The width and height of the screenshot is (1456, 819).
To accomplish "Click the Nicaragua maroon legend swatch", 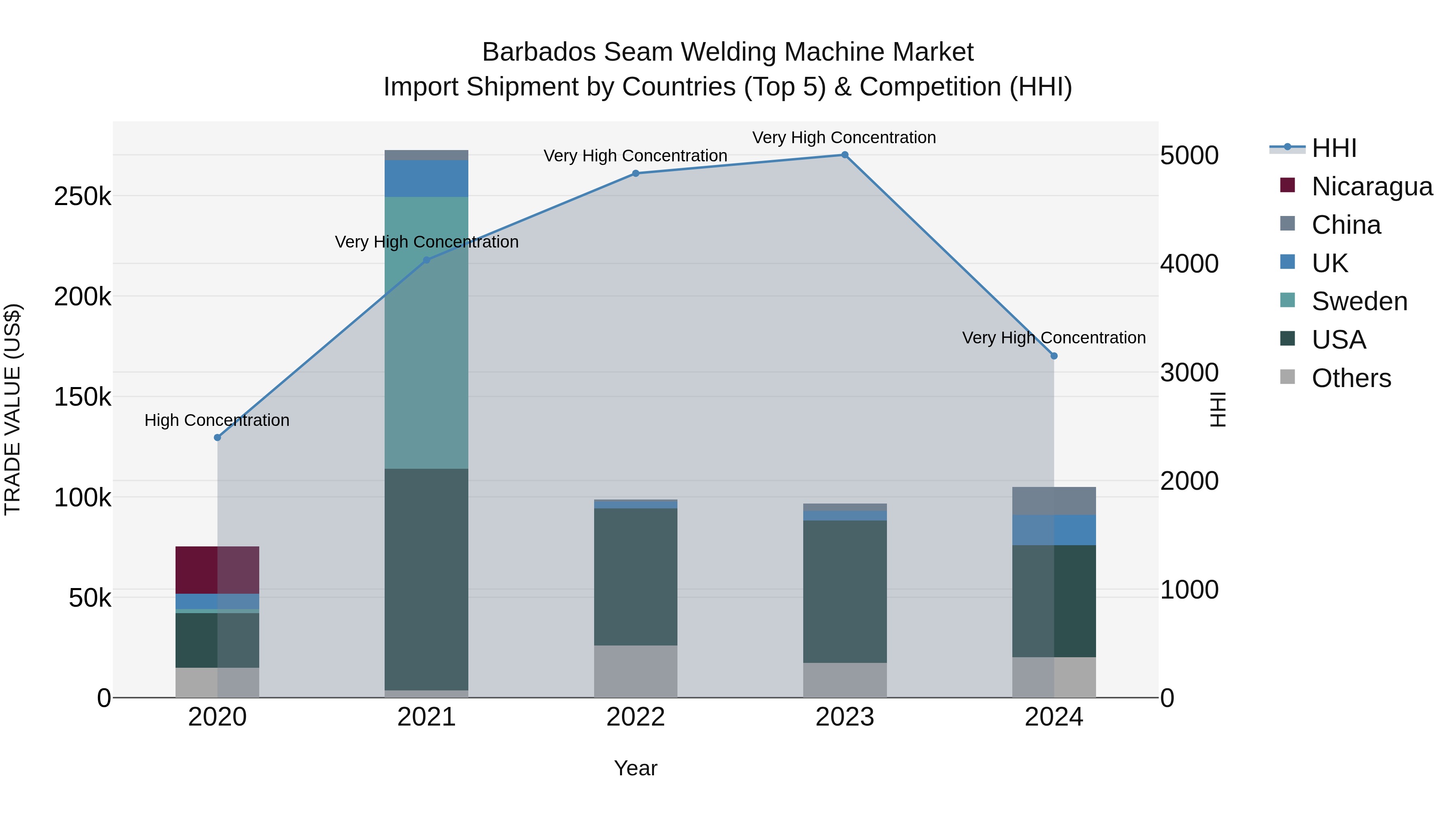I will pos(1288,185).
